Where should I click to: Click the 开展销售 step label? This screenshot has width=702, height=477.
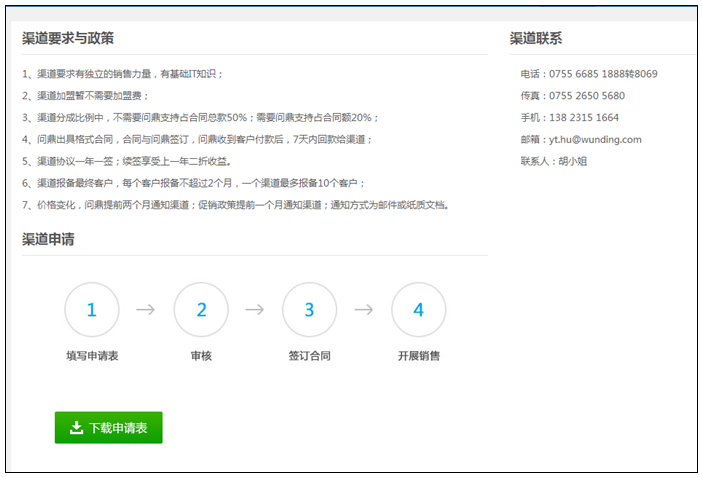click(418, 356)
